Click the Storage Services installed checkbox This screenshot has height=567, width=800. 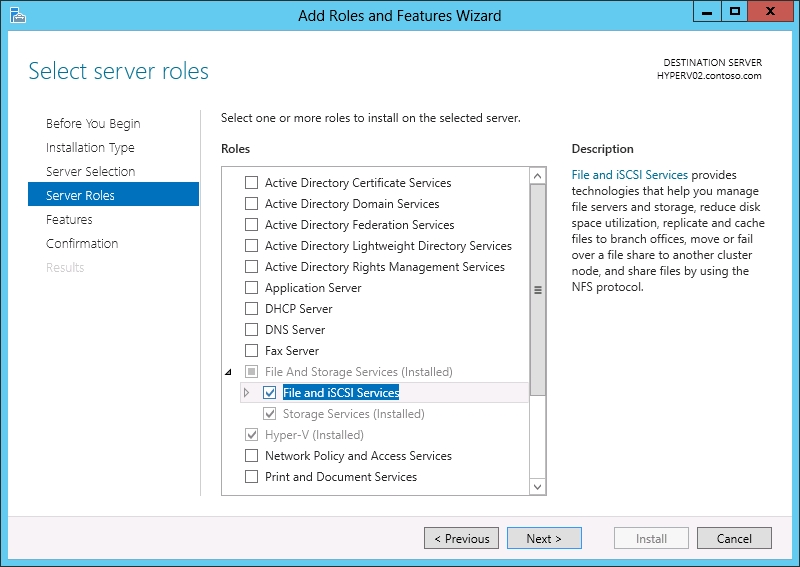[x=269, y=413]
